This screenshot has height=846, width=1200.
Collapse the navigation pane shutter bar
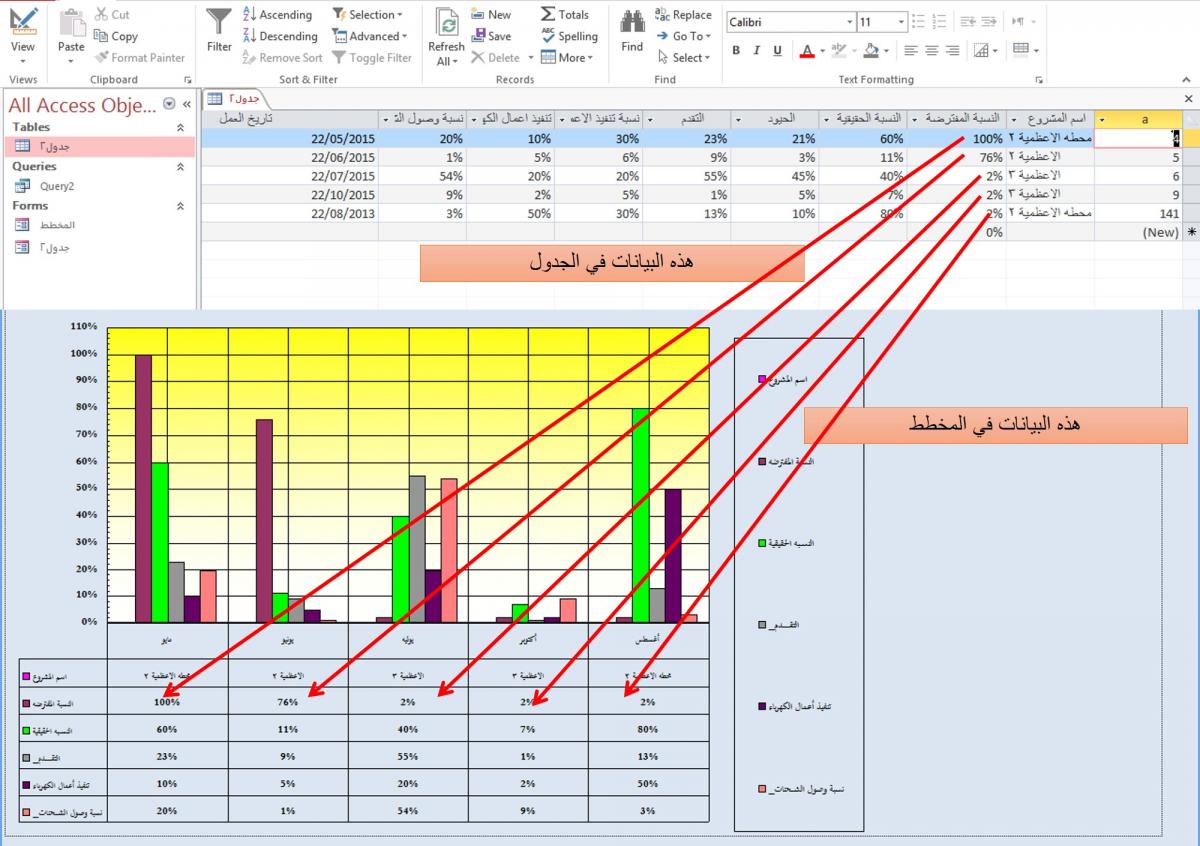[x=187, y=104]
